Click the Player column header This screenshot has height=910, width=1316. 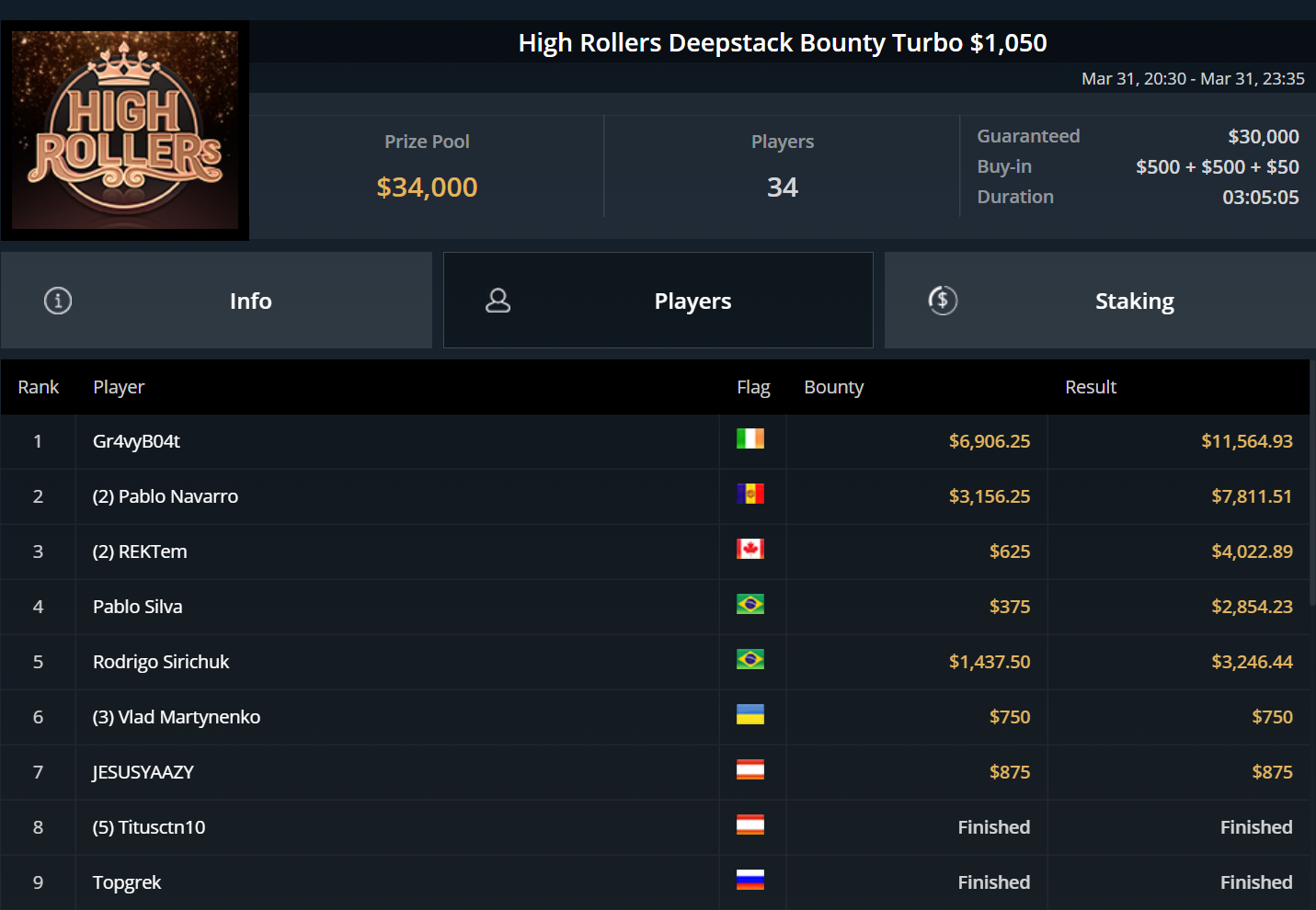119,387
